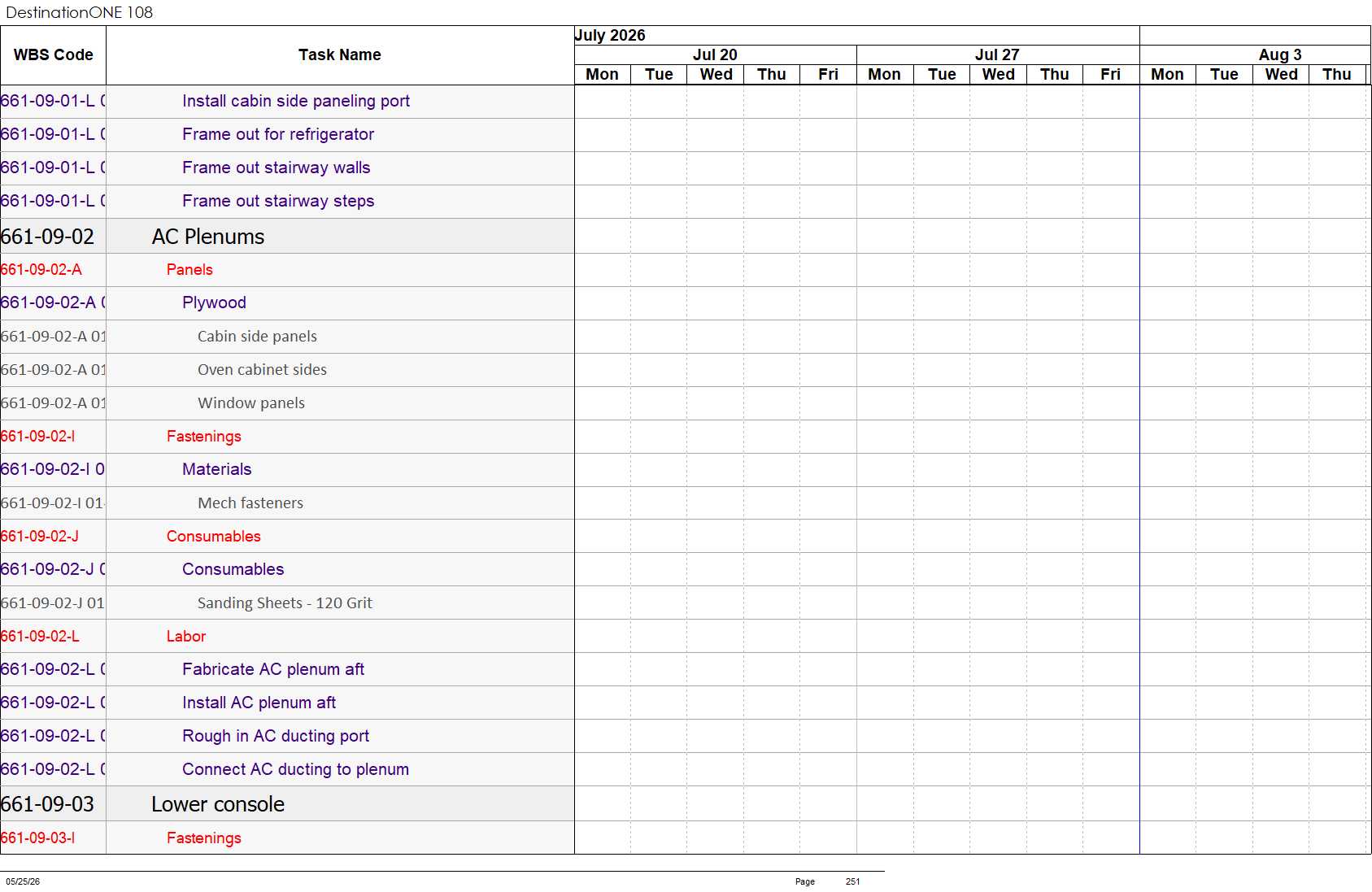Click the 'DestinationONE 108' project title
This screenshot has height=892, width=1372.
[79, 12]
